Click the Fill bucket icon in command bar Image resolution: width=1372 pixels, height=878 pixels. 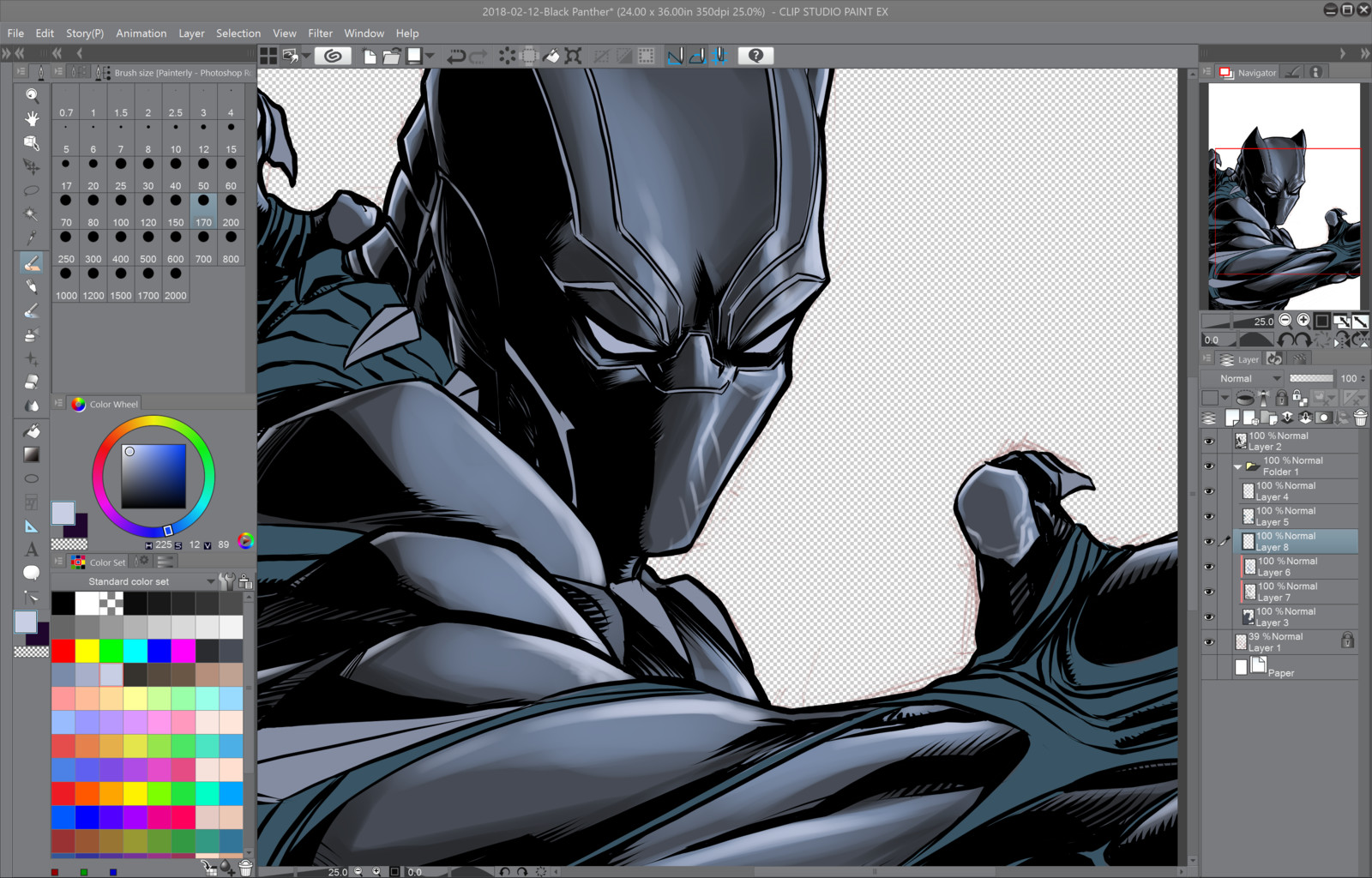click(551, 56)
